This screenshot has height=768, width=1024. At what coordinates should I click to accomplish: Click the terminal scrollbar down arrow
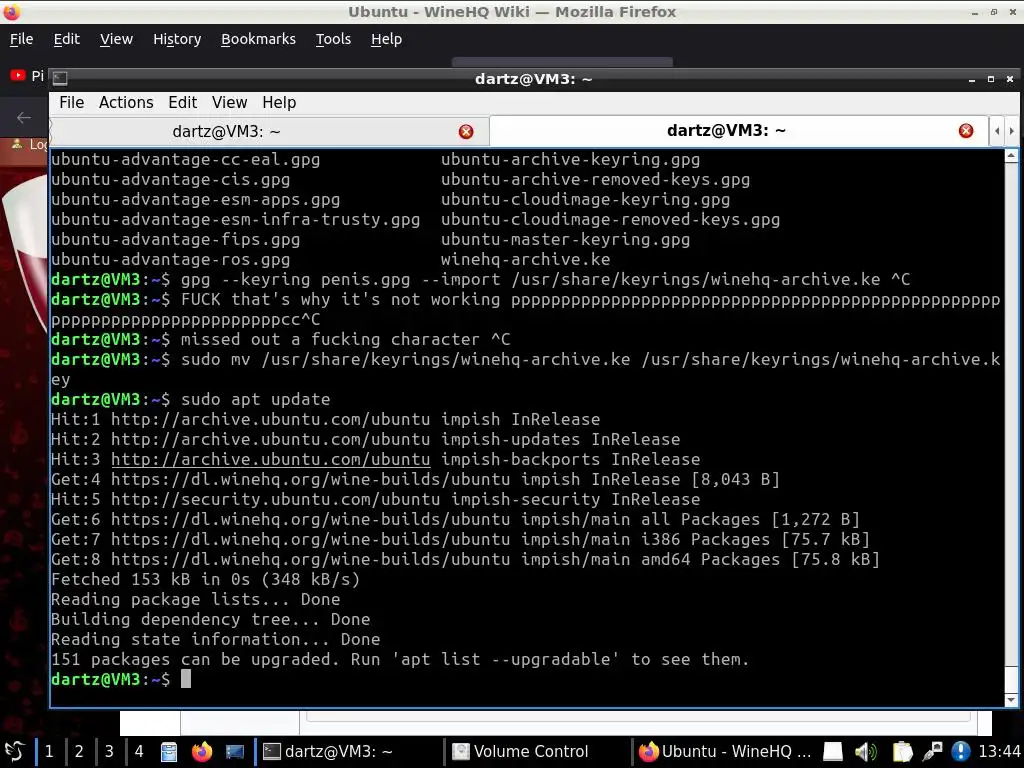pos(1011,700)
